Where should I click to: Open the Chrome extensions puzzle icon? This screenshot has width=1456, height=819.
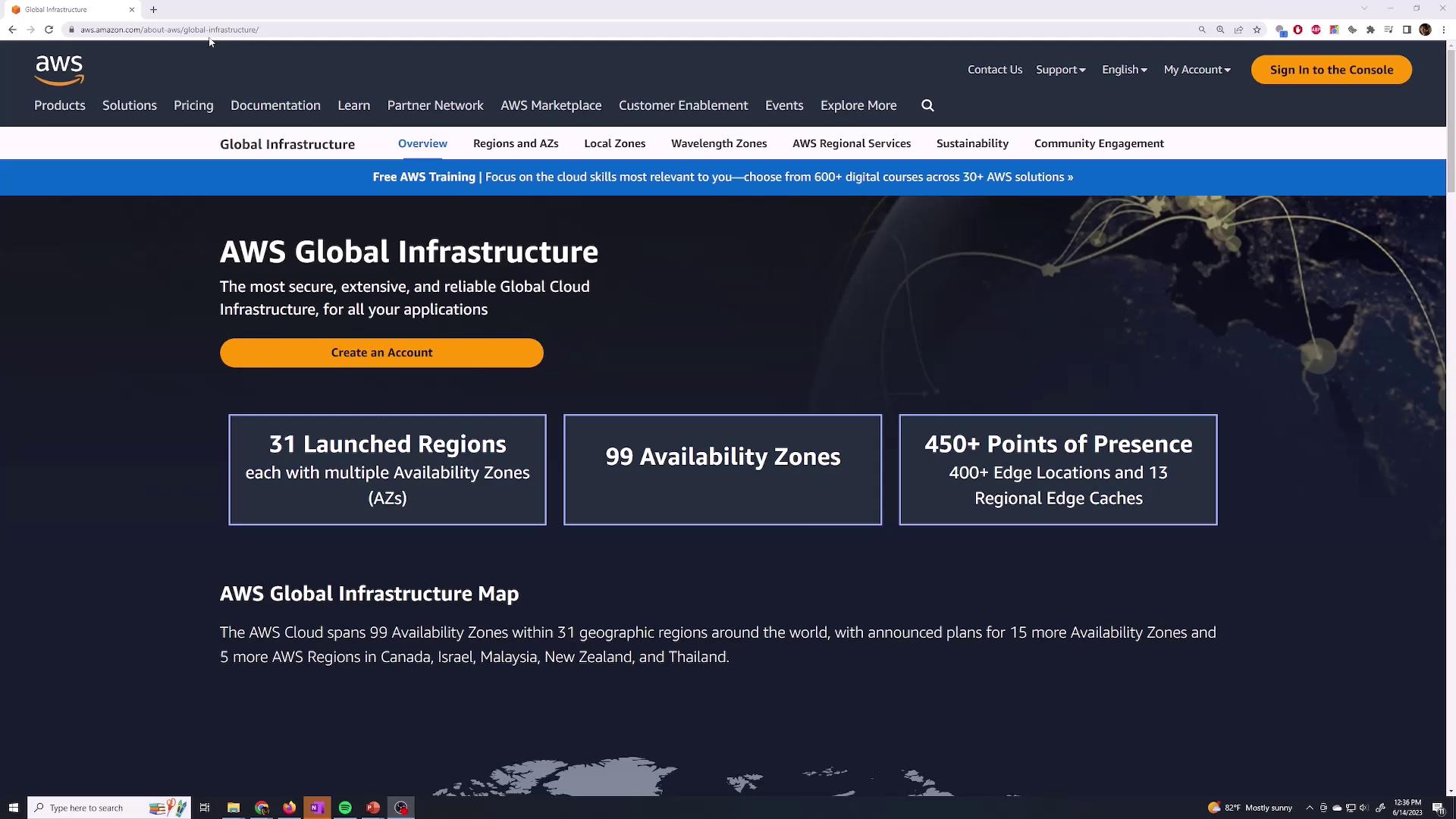pos(1370,30)
